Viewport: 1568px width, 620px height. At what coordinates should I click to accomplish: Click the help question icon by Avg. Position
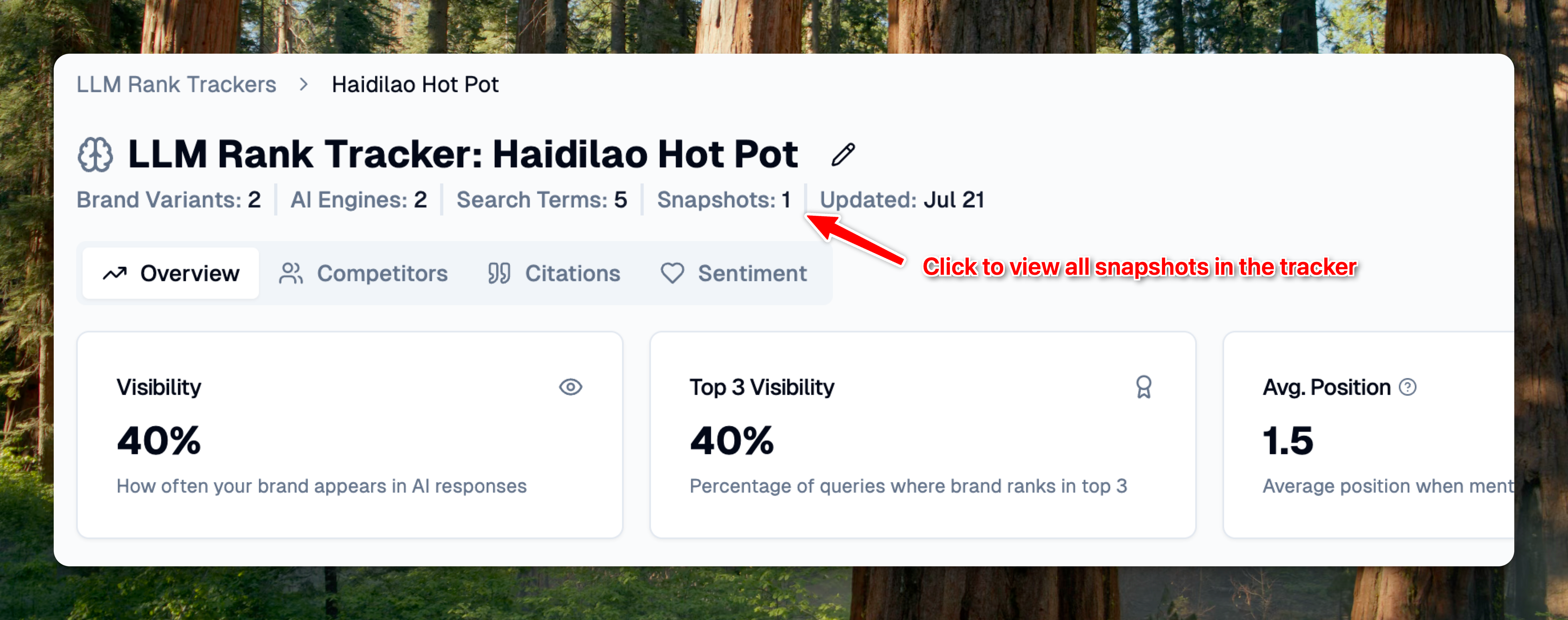click(1407, 387)
